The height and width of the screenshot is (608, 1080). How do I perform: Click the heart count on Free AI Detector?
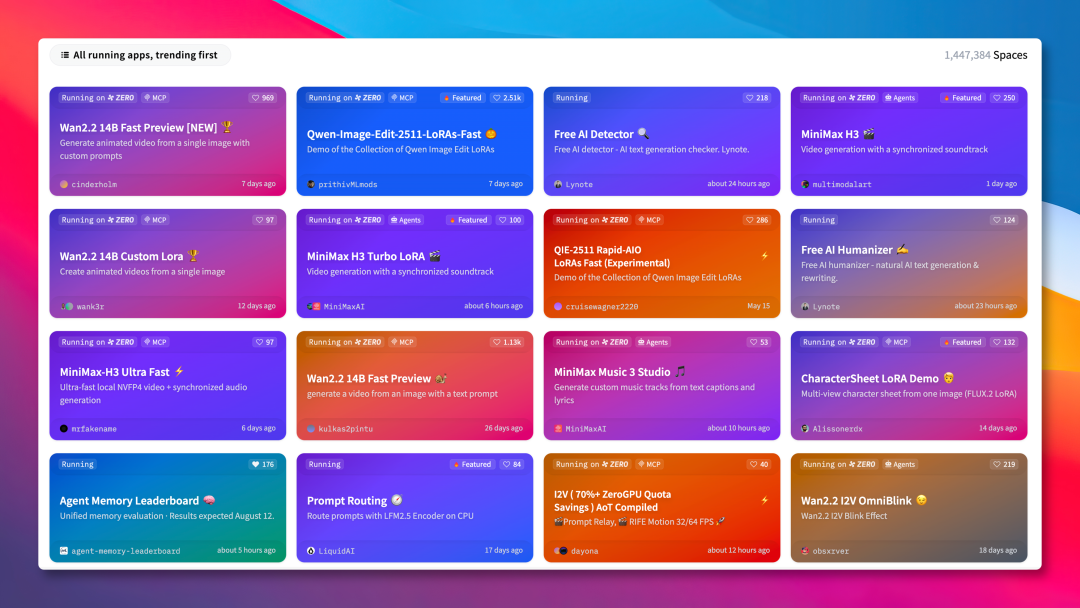pyautogui.click(x=757, y=98)
